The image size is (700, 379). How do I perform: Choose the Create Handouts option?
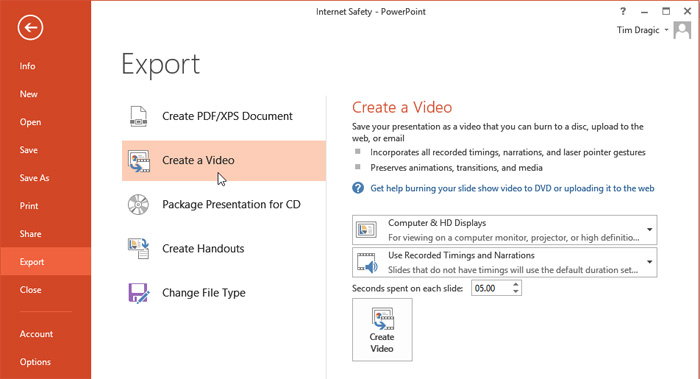[x=224, y=248]
